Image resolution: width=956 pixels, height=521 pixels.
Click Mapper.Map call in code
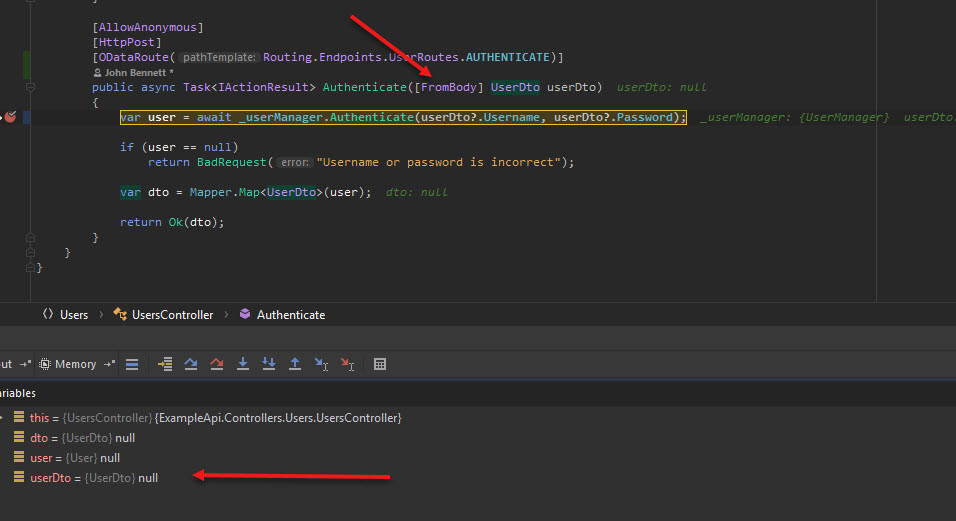(x=224, y=193)
